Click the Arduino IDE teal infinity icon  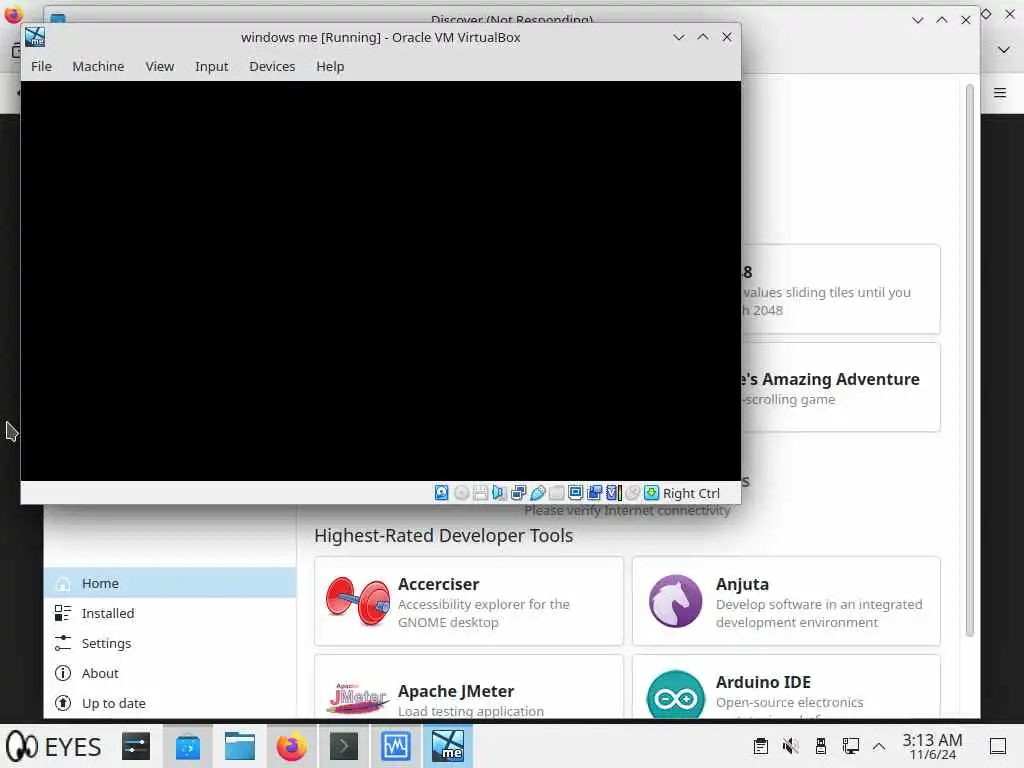click(675, 696)
